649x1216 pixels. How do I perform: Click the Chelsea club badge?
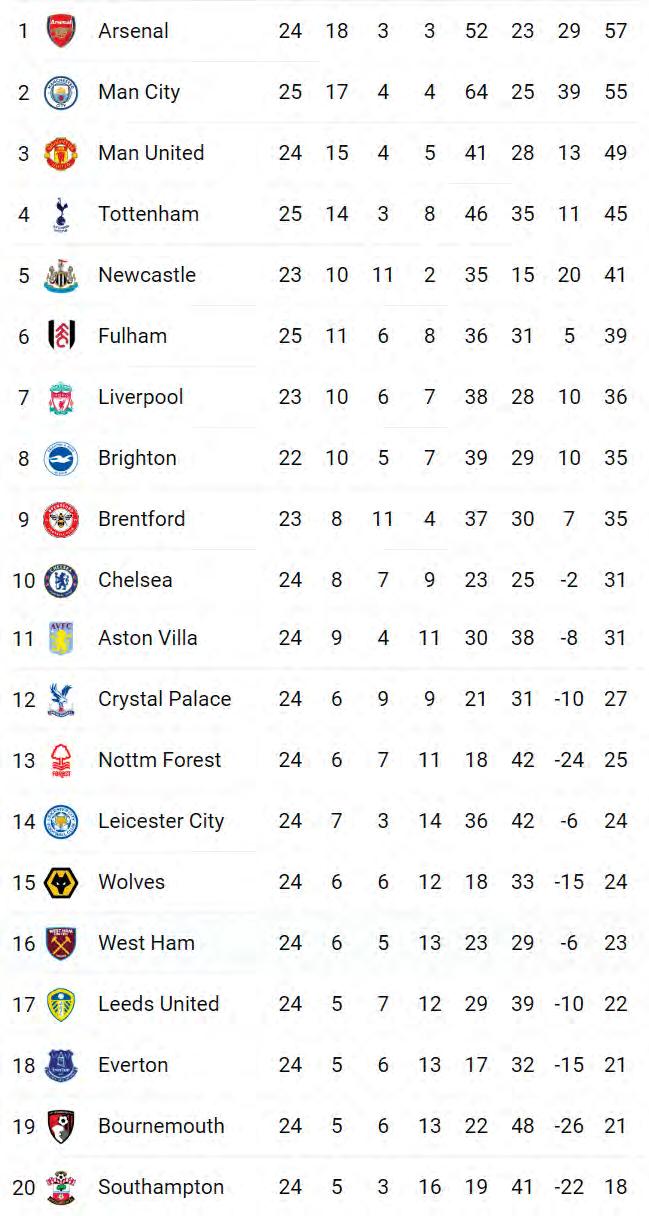coord(61,580)
